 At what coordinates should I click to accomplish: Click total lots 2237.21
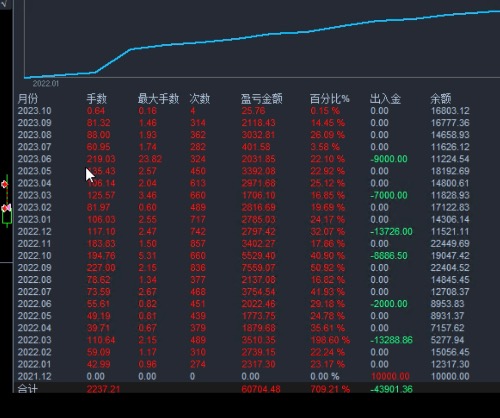tap(103, 389)
